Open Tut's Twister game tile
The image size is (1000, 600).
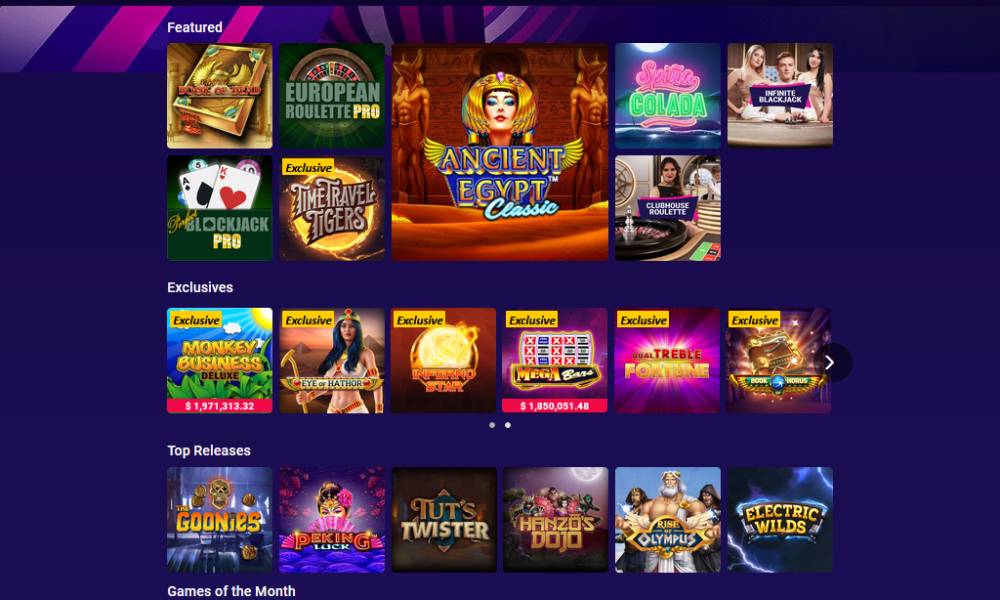[444, 520]
